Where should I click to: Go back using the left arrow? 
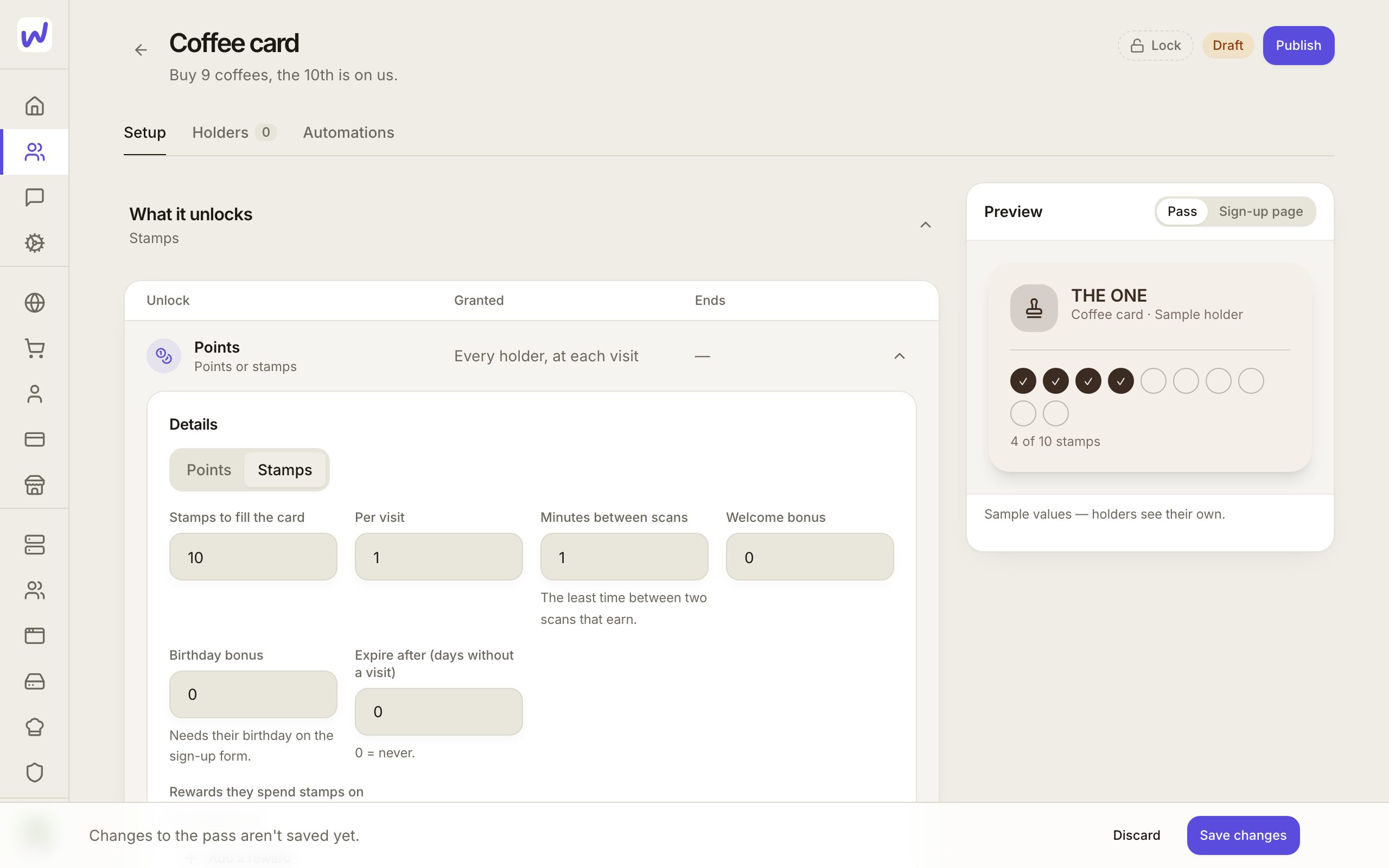141,50
